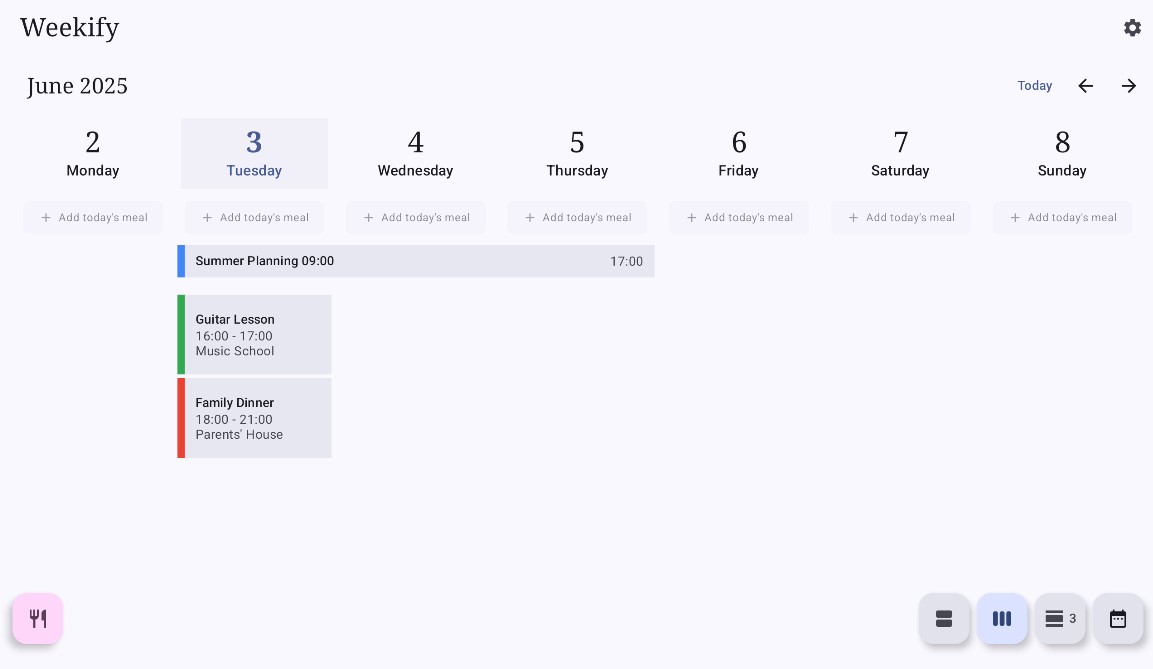Select Saturday 7 day header
Viewport: 1153px width, 669px height.
(x=901, y=154)
